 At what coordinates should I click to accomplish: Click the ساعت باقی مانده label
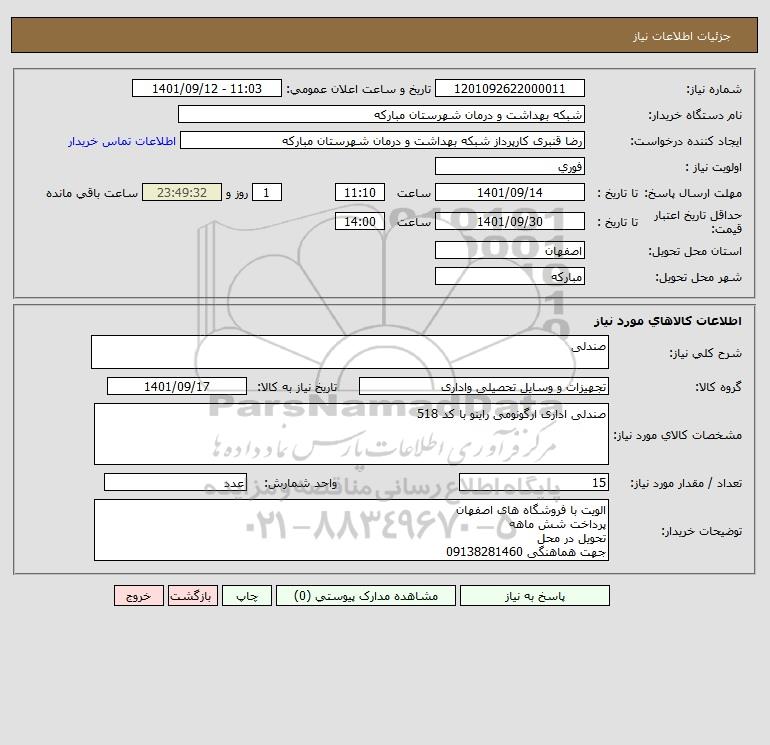point(92,193)
